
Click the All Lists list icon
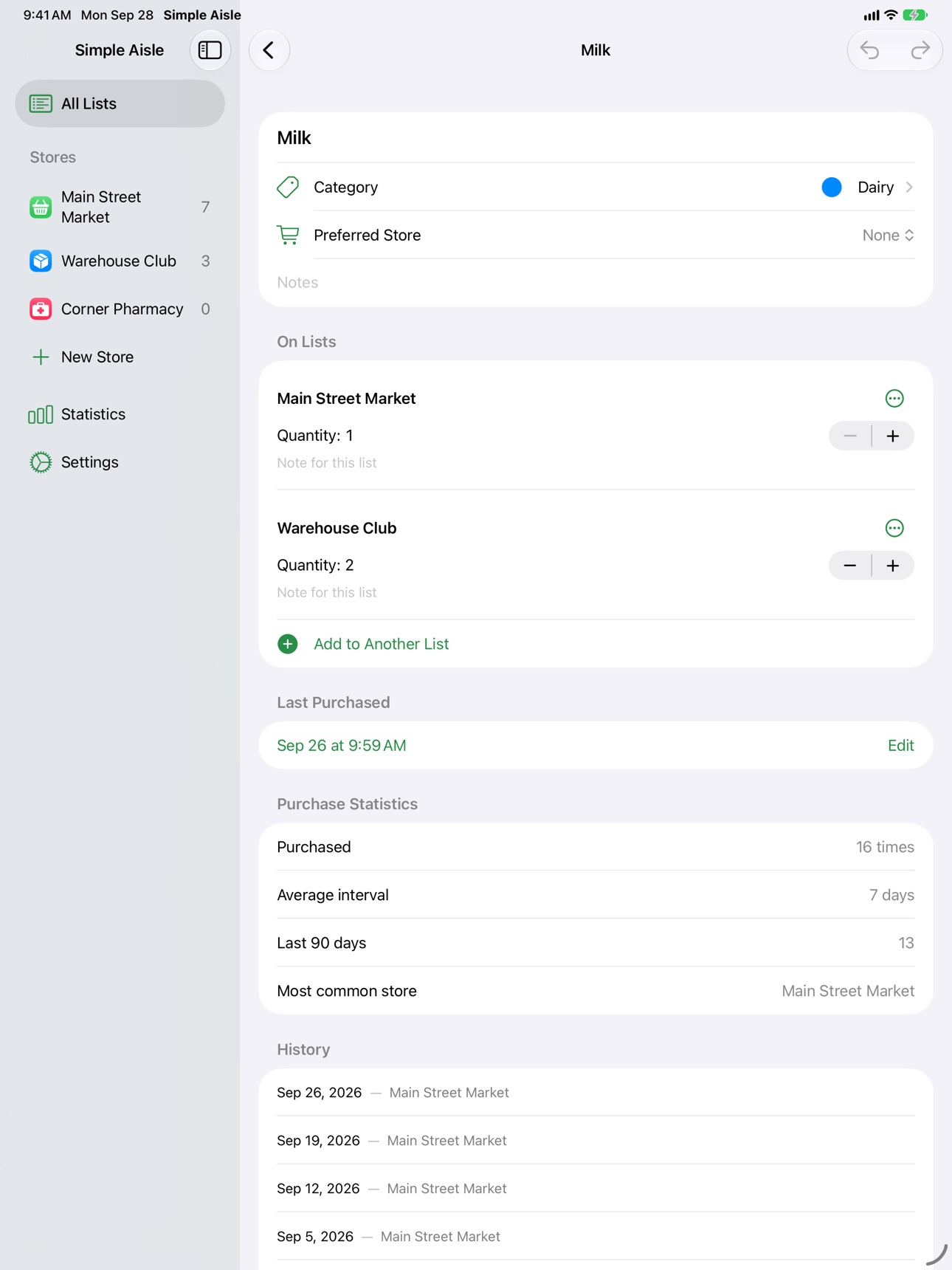pyautogui.click(x=41, y=103)
